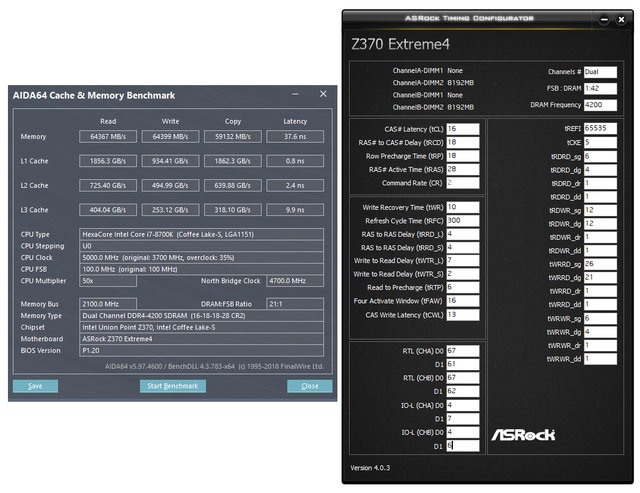
Task: Click the Memory Read 64367 MB/s cell
Action: point(108,137)
